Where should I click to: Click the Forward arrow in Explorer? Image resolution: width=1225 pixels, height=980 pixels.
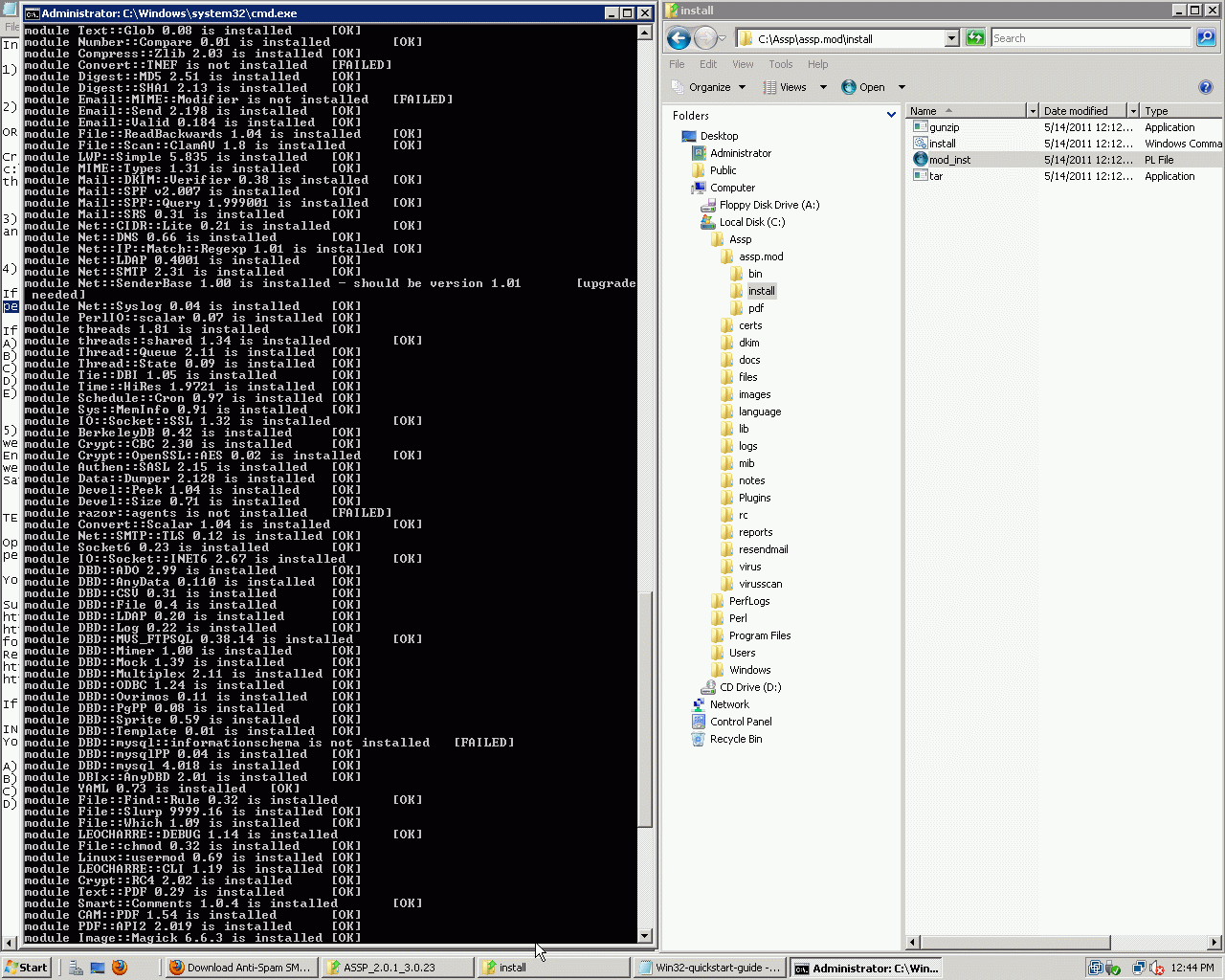point(705,38)
